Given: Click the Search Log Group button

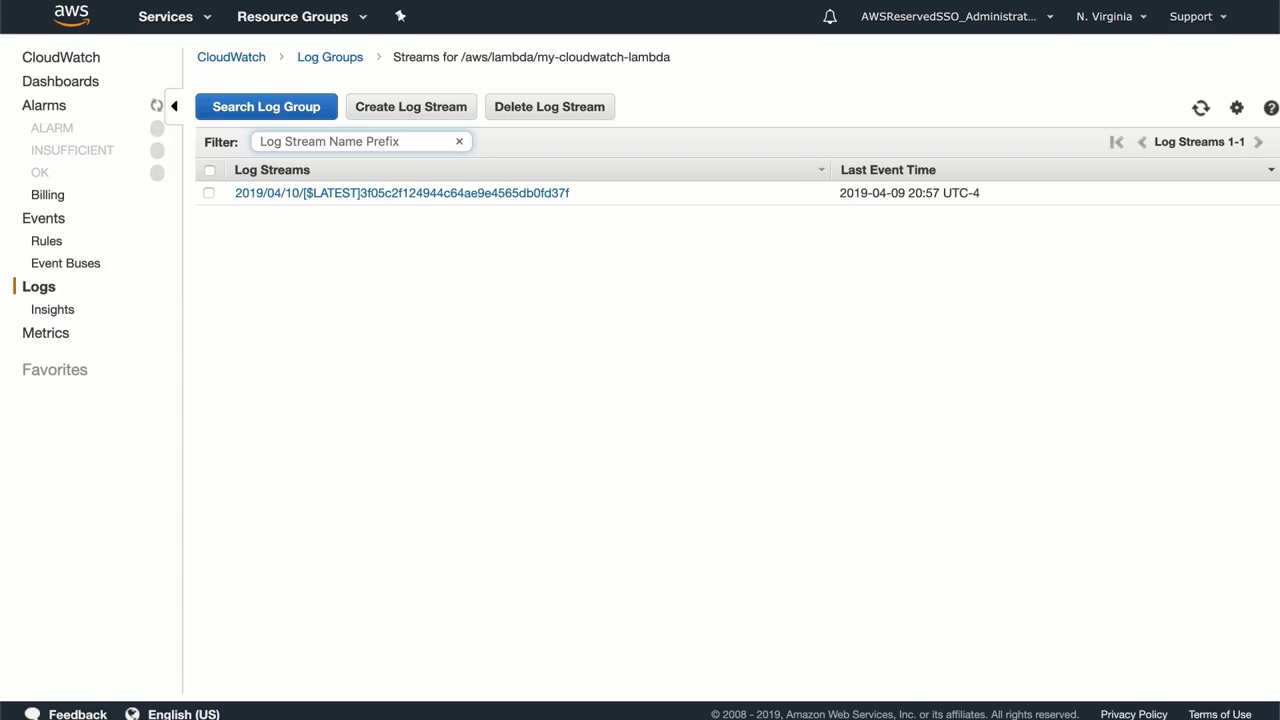Looking at the screenshot, I should pyautogui.click(x=266, y=107).
